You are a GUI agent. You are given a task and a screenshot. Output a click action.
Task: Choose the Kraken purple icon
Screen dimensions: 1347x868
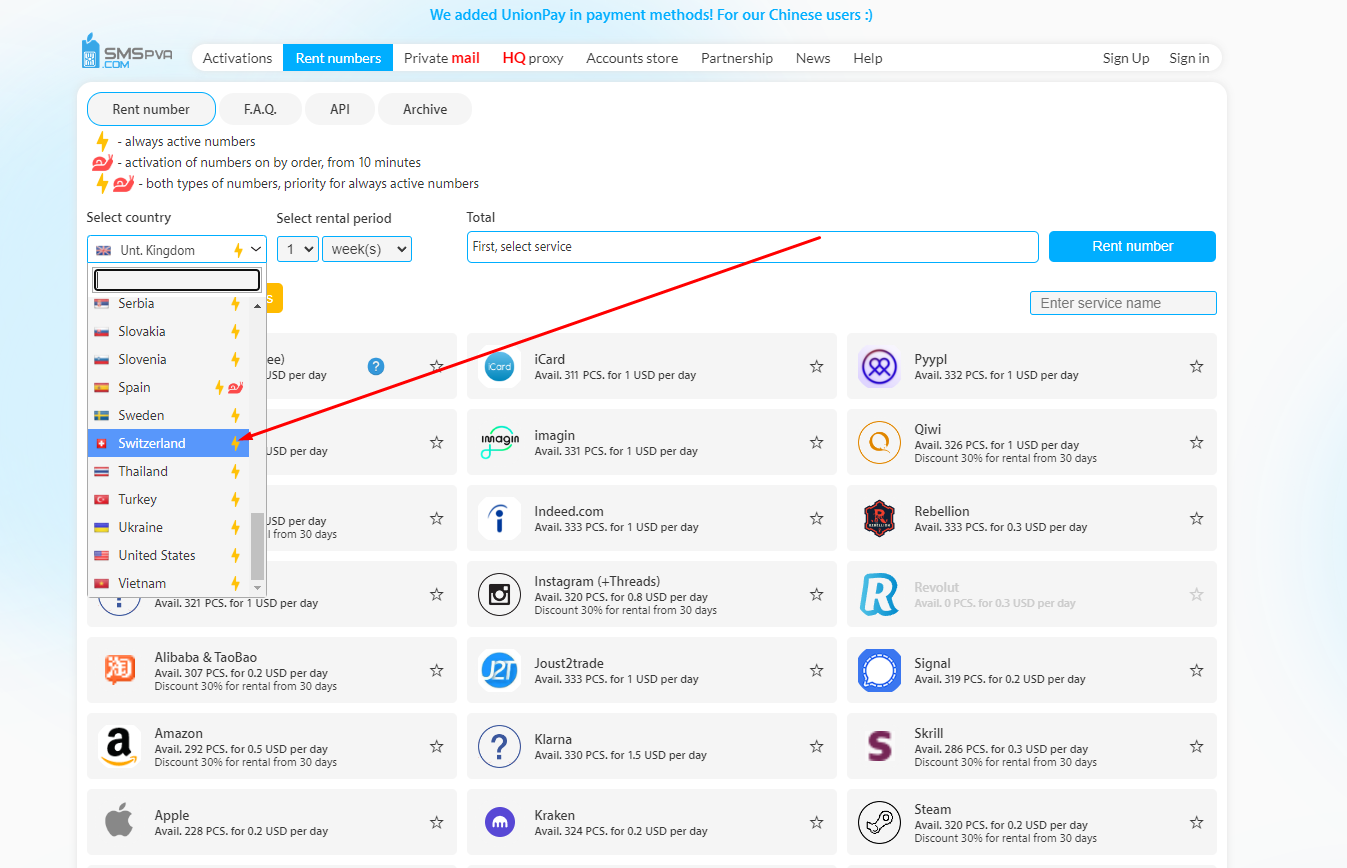(499, 823)
